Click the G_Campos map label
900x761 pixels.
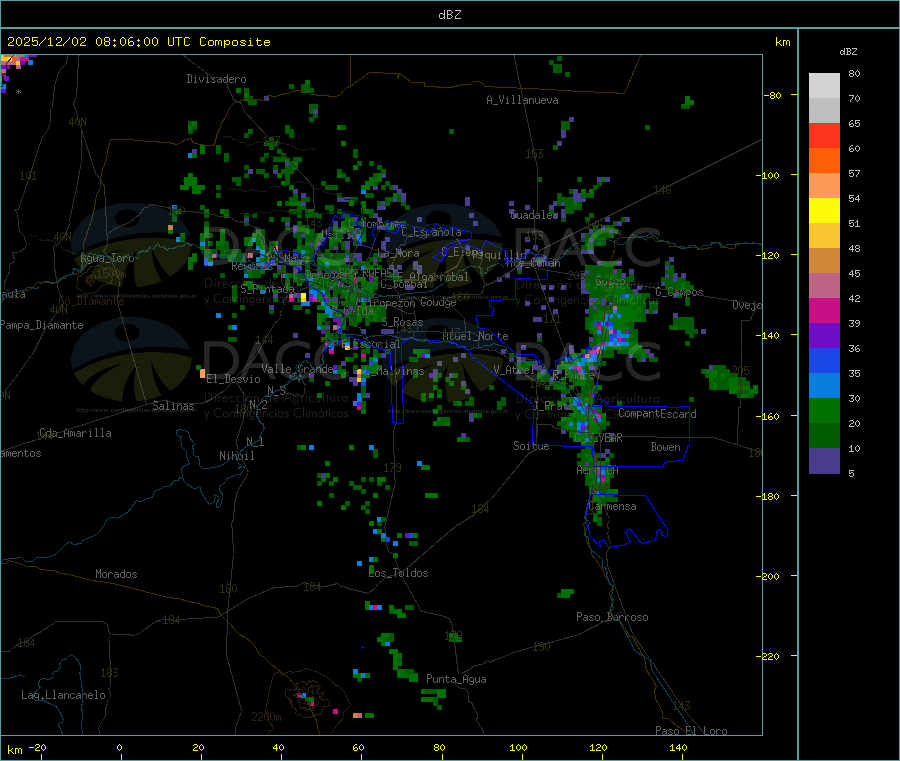[680, 292]
